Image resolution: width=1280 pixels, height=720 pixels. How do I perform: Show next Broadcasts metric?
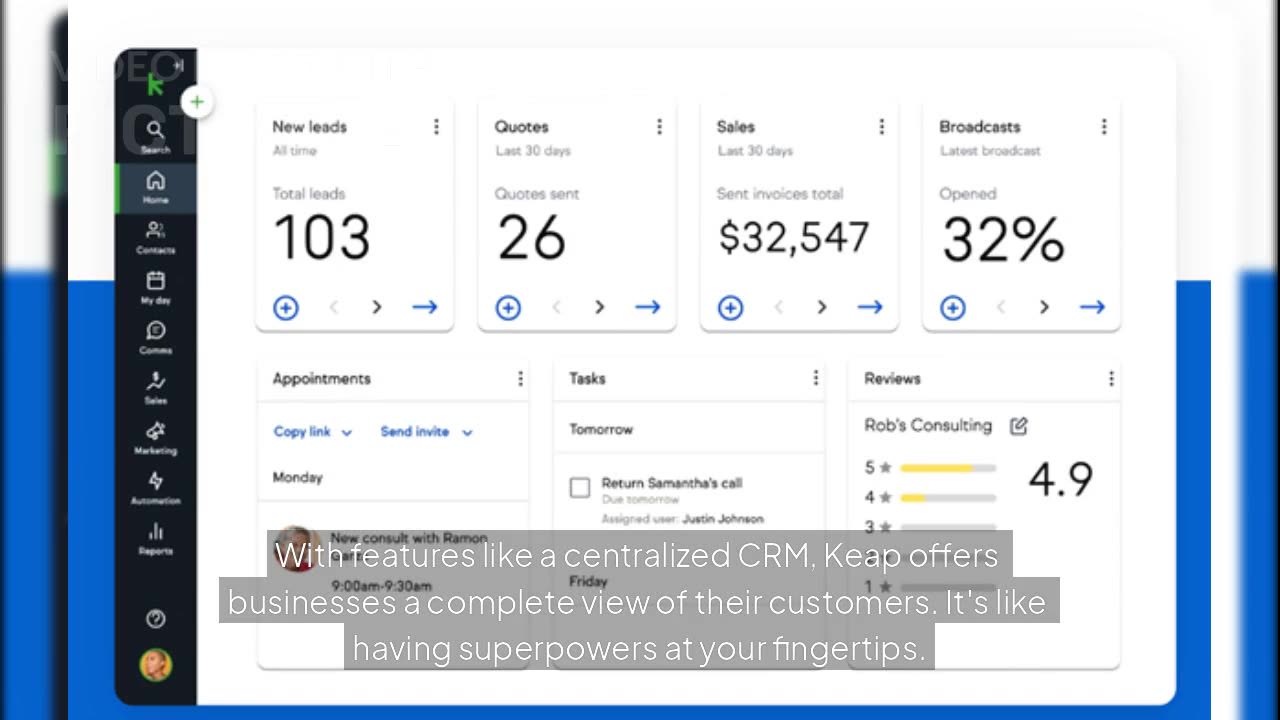pos(1044,307)
